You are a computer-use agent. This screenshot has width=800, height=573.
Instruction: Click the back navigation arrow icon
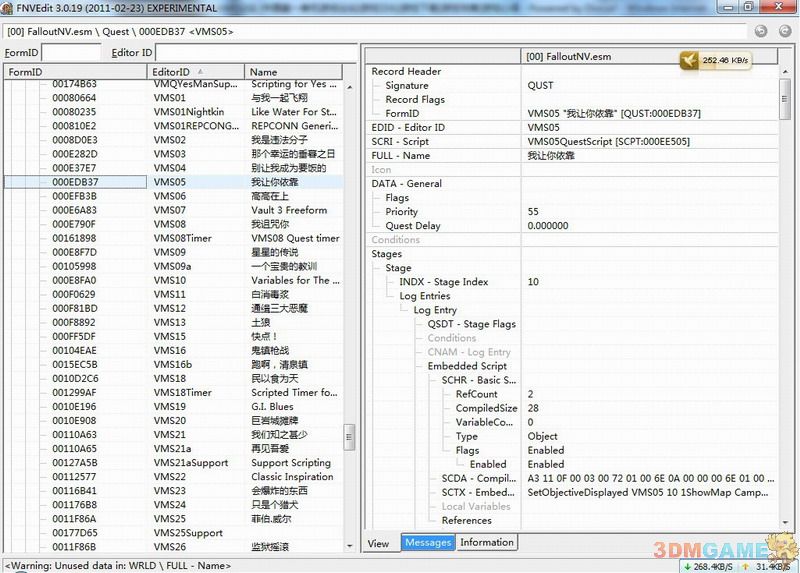pyautogui.click(x=761, y=31)
